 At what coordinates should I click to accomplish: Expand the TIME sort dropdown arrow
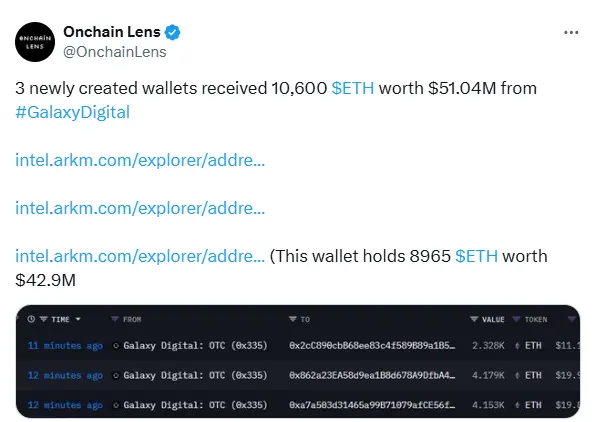pyautogui.click(x=78, y=319)
